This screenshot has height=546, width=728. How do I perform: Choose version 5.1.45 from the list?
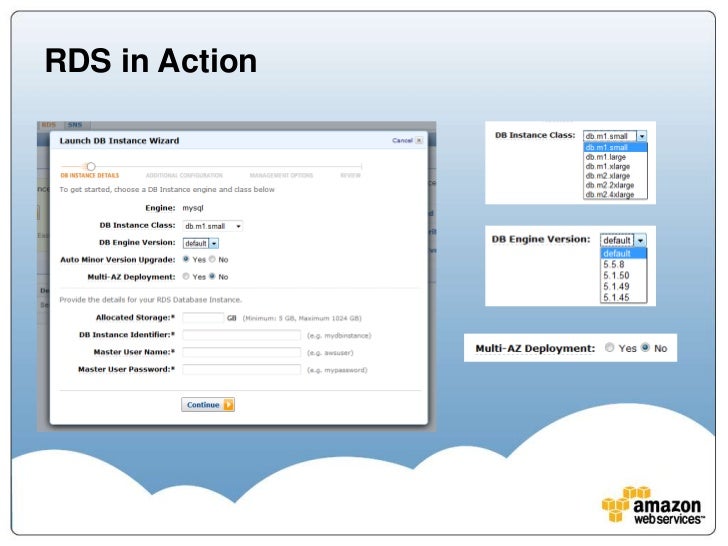point(624,297)
